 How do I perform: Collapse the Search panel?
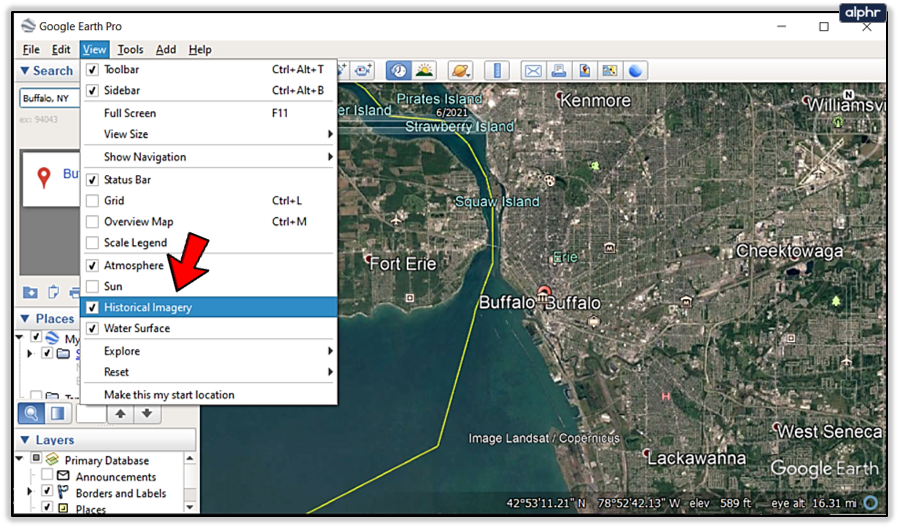click(x=25, y=71)
